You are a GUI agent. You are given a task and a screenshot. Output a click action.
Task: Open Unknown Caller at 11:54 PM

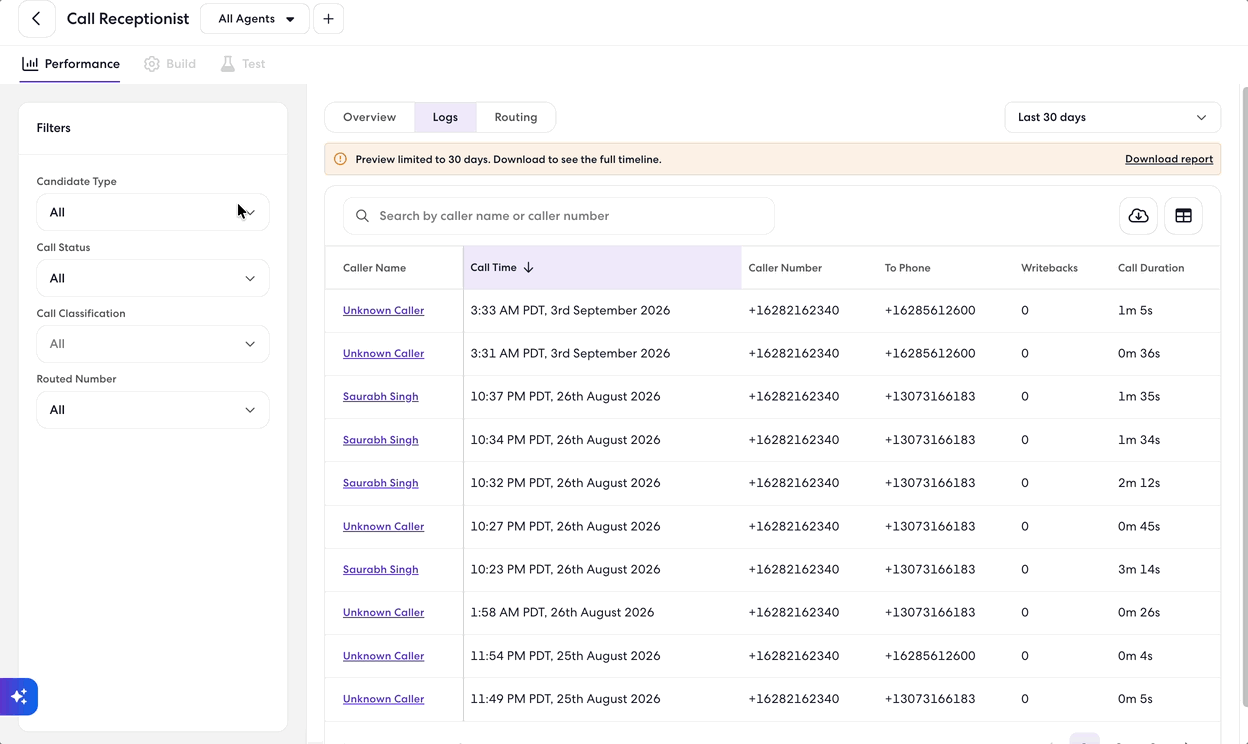(x=383, y=656)
